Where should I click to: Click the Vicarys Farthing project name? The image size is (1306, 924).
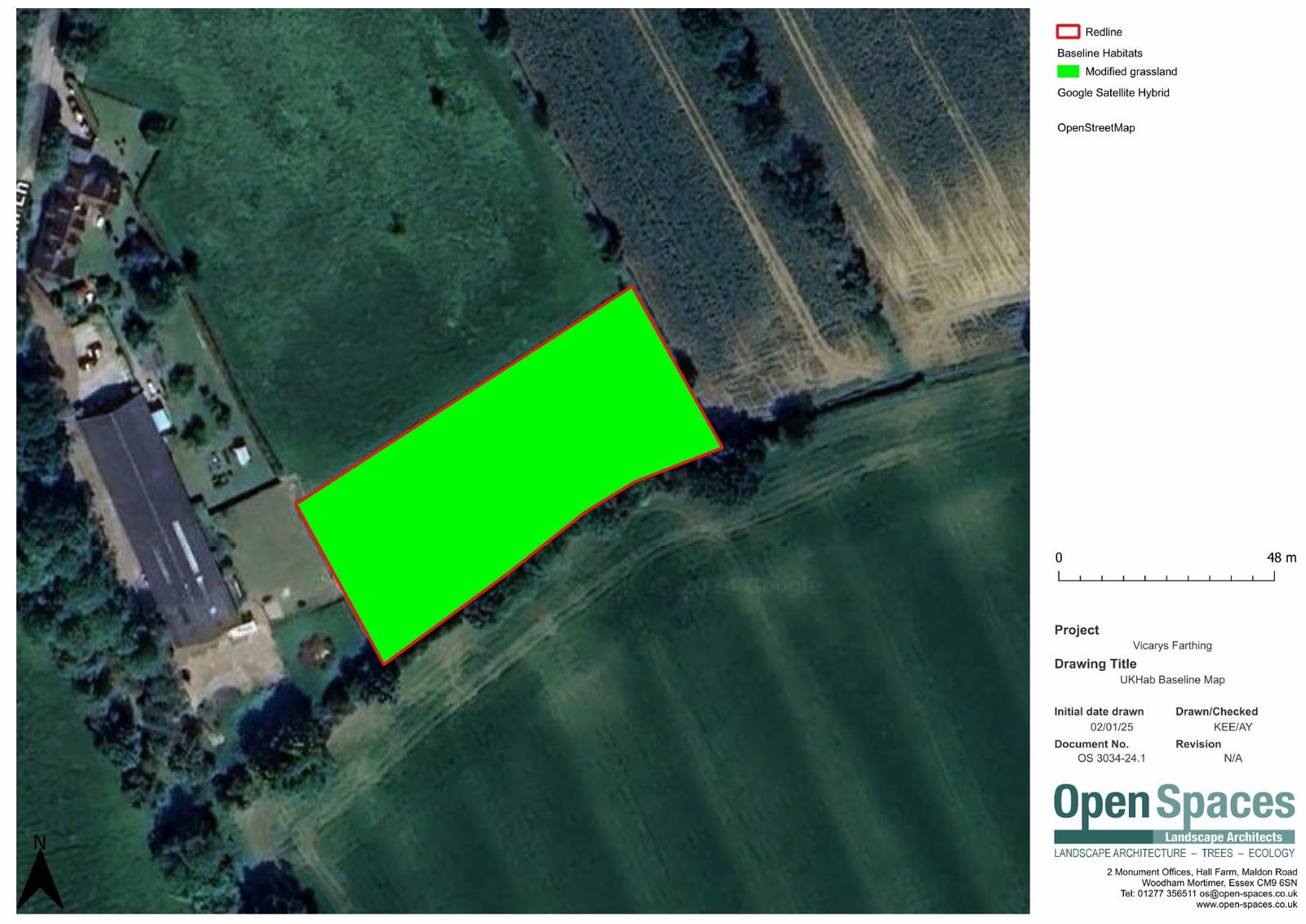1172,646
